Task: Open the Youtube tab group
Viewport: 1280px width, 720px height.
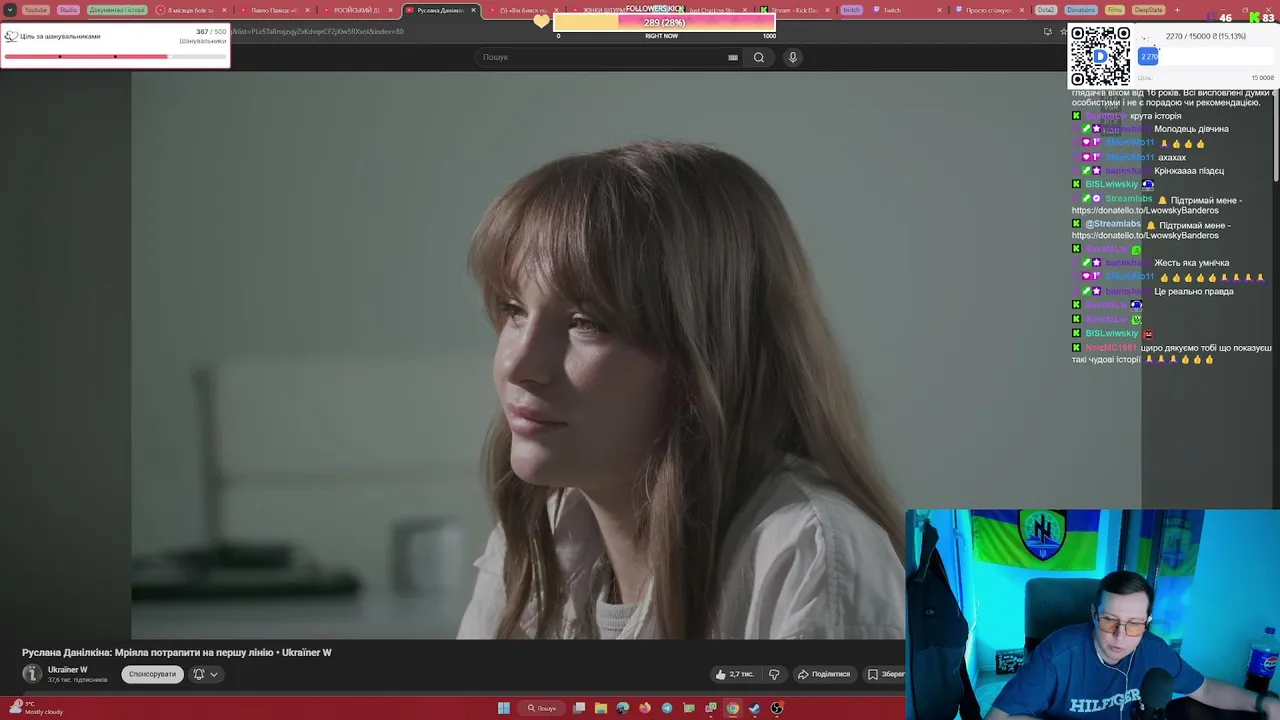Action: [x=35, y=10]
